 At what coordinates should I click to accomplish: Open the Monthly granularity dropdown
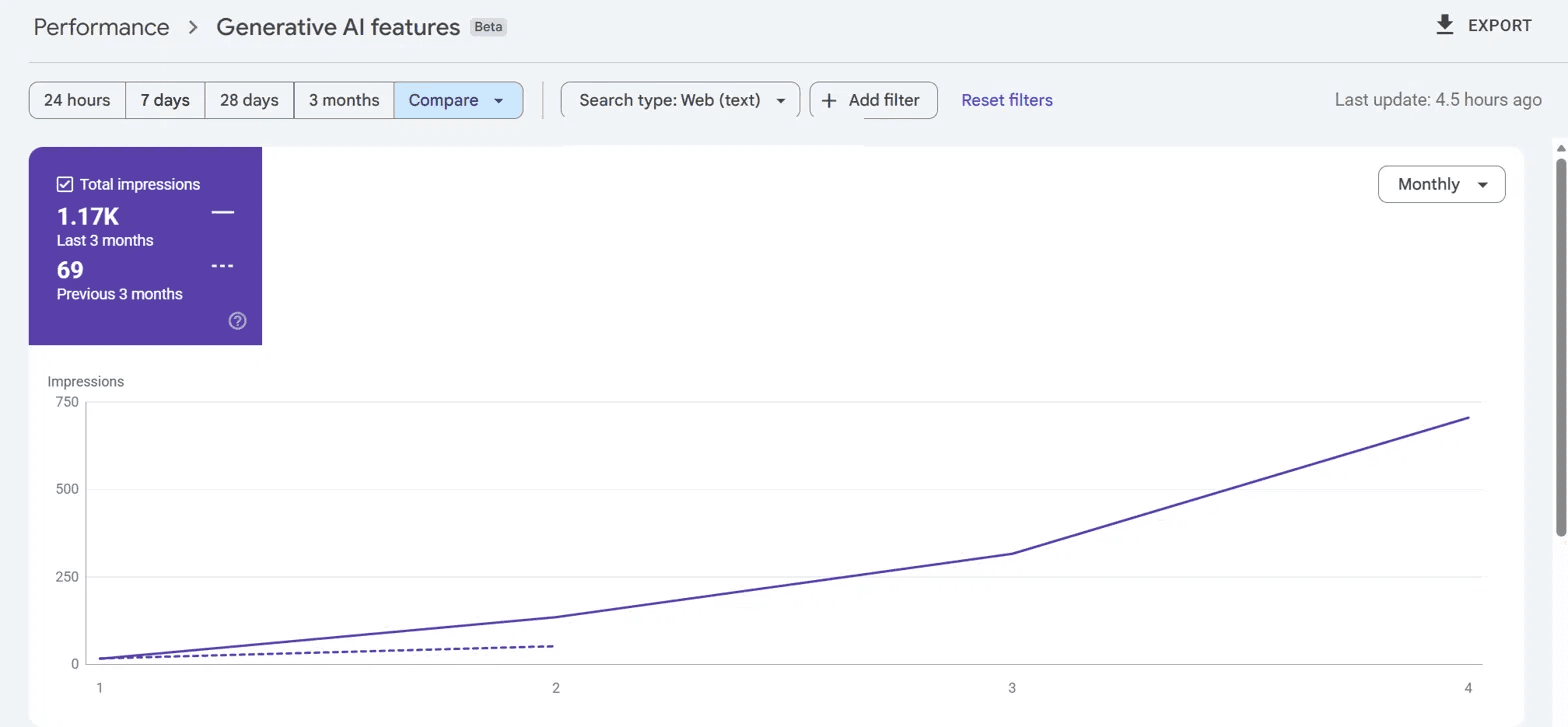(1441, 184)
